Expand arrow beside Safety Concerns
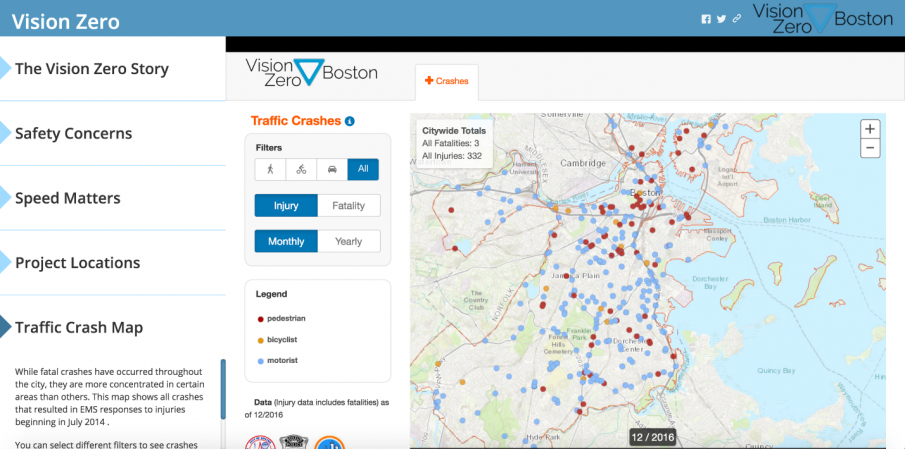 pos(5,133)
